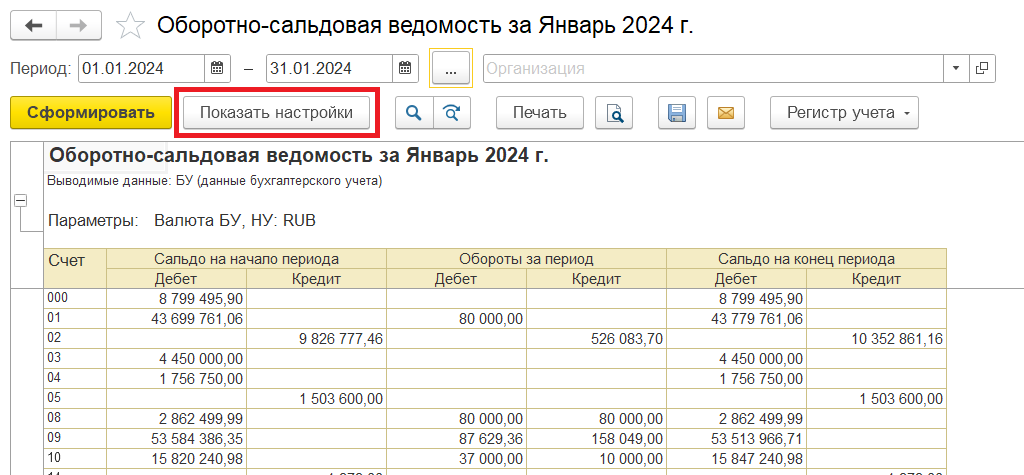Expand the Организация dropdown list

click(x=956, y=69)
